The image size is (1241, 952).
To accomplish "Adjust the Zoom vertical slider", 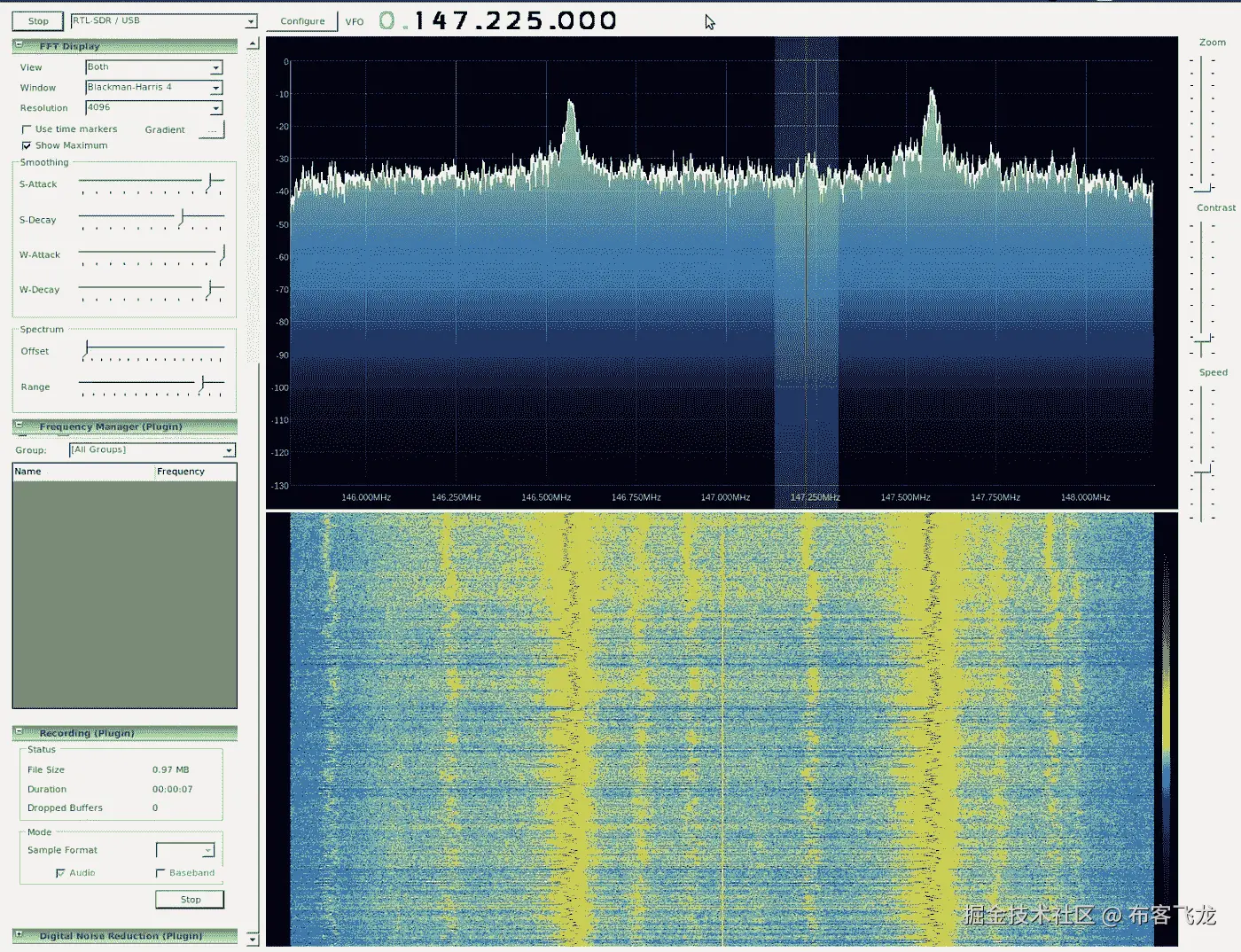I will (1202, 123).
